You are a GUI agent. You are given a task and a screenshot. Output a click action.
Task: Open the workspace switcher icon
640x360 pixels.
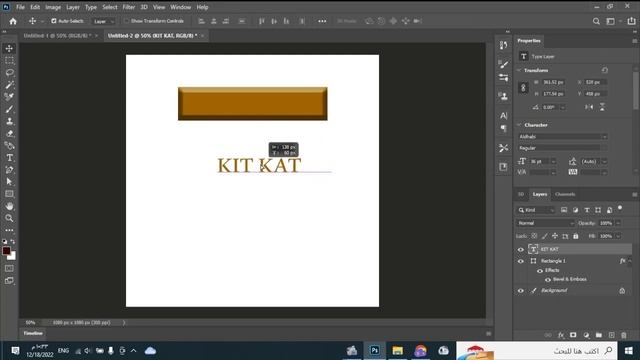(x=611, y=21)
